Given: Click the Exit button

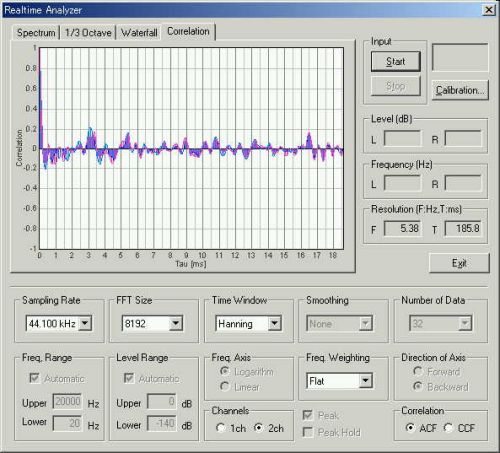Looking at the screenshot, I should 459,263.
